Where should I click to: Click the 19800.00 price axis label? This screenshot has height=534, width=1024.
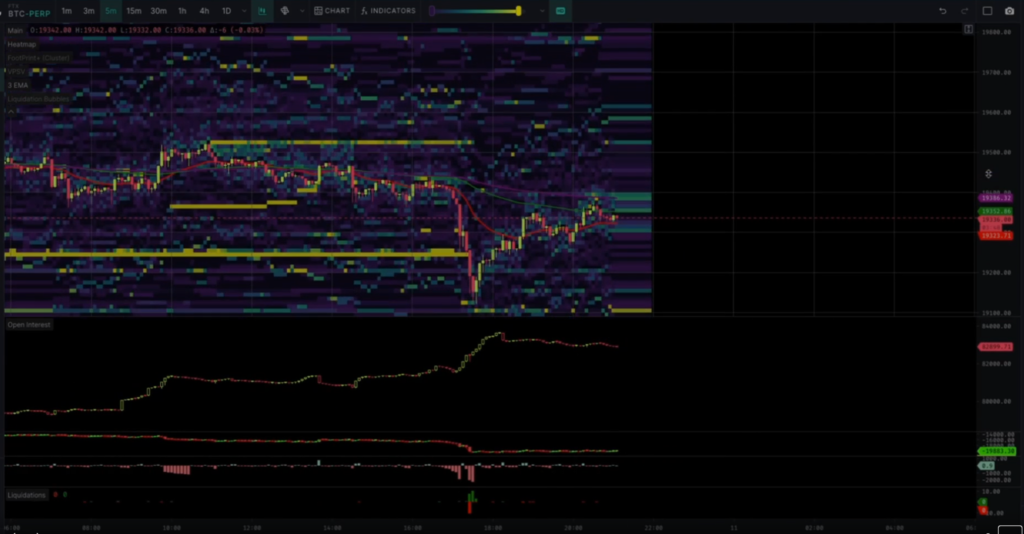pos(997,32)
